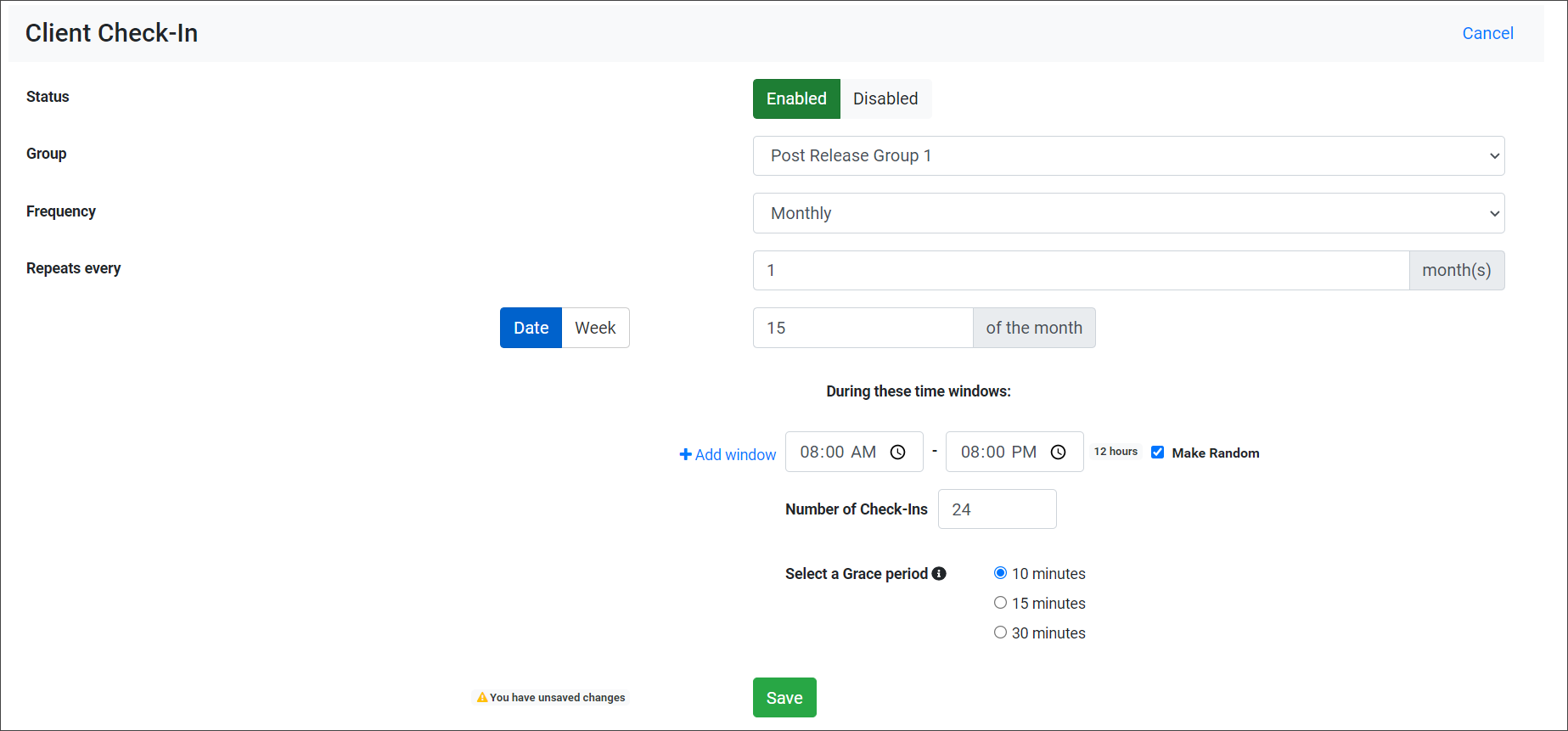Set status to Disabled
The image size is (1568, 731).
click(x=885, y=99)
